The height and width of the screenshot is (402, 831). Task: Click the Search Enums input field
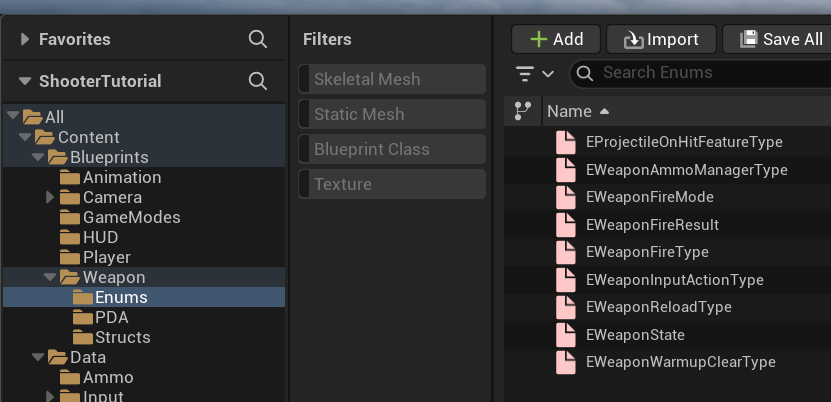[710, 73]
